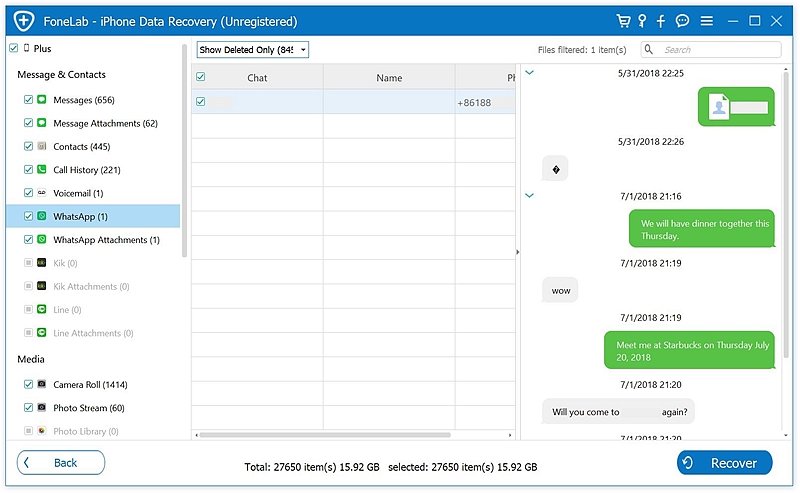Uncheck the Messages (656) checkbox
800x493 pixels.
[29, 100]
